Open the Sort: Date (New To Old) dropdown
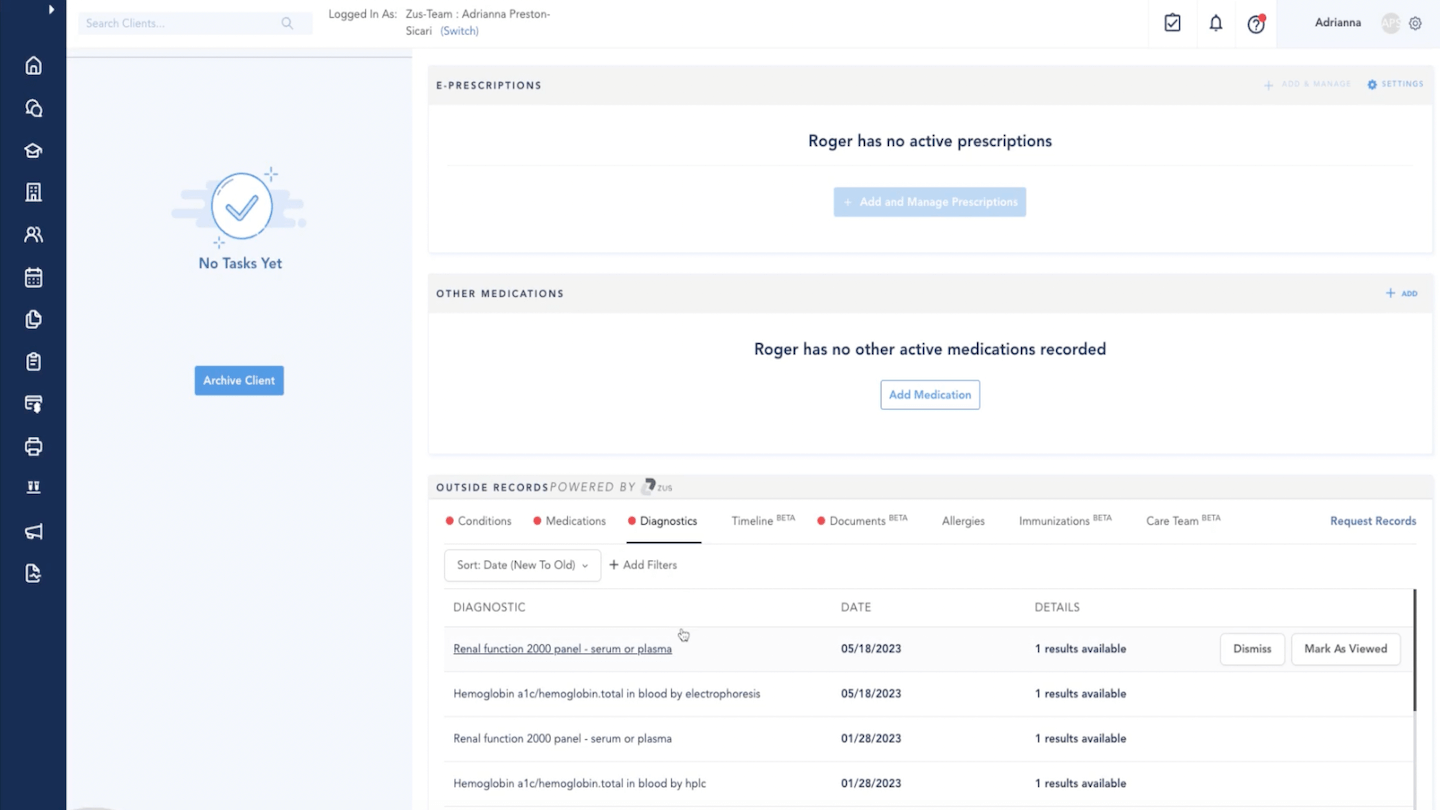 pos(522,565)
